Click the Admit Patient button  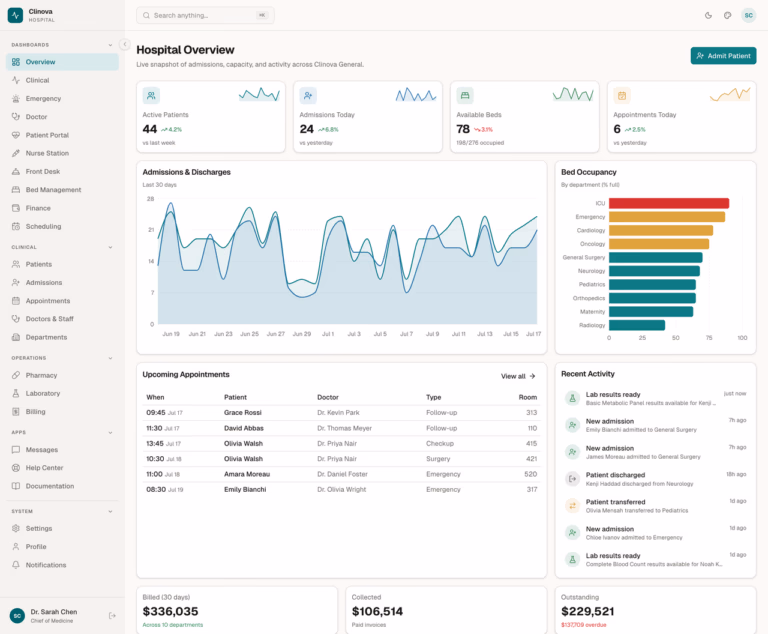pyautogui.click(x=723, y=56)
